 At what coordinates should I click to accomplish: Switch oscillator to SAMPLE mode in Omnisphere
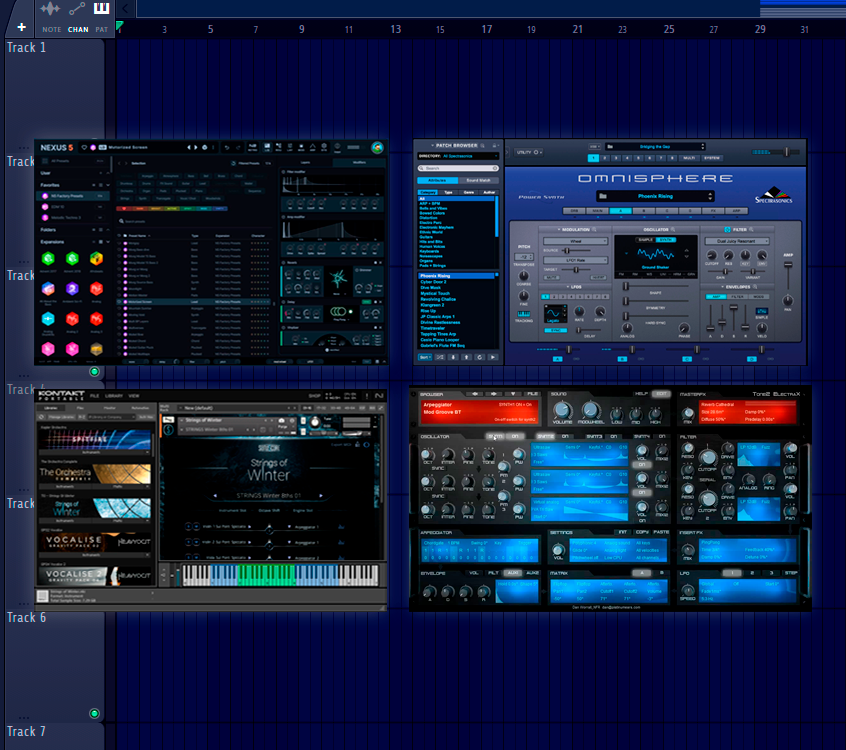tap(646, 240)
